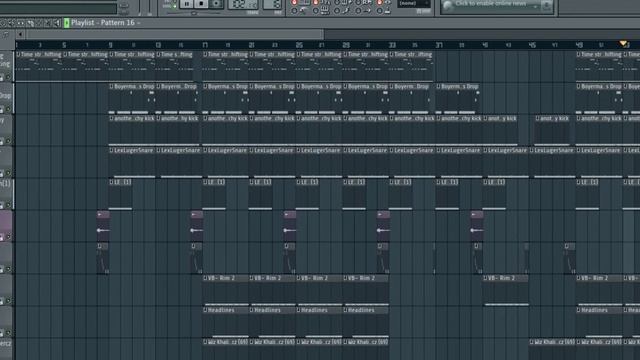Click the Stop transport button
This screenshot has width=640, height=360.
tap(201, 4)
